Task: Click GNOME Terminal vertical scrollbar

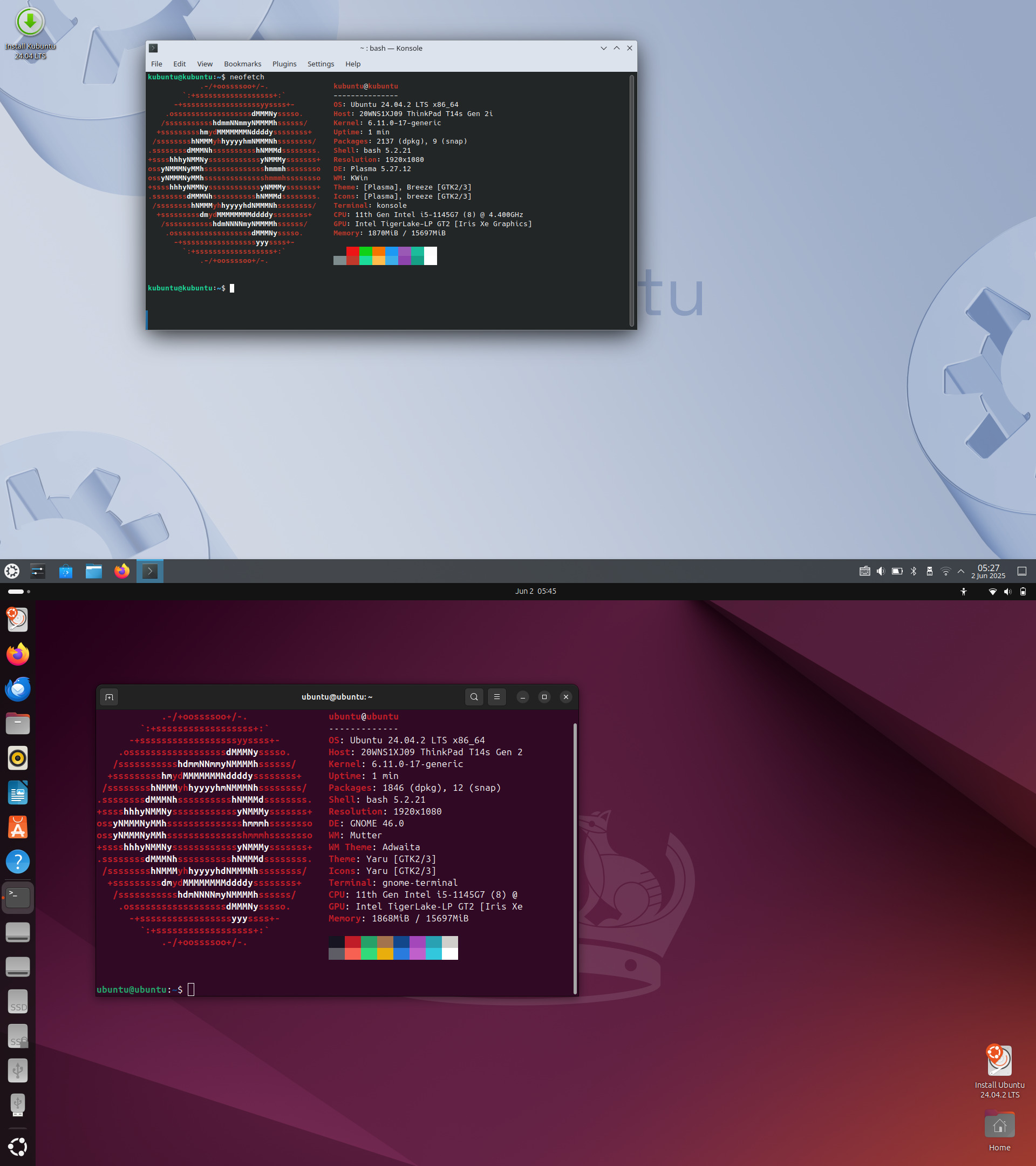Action: click(x=575, y=858)
